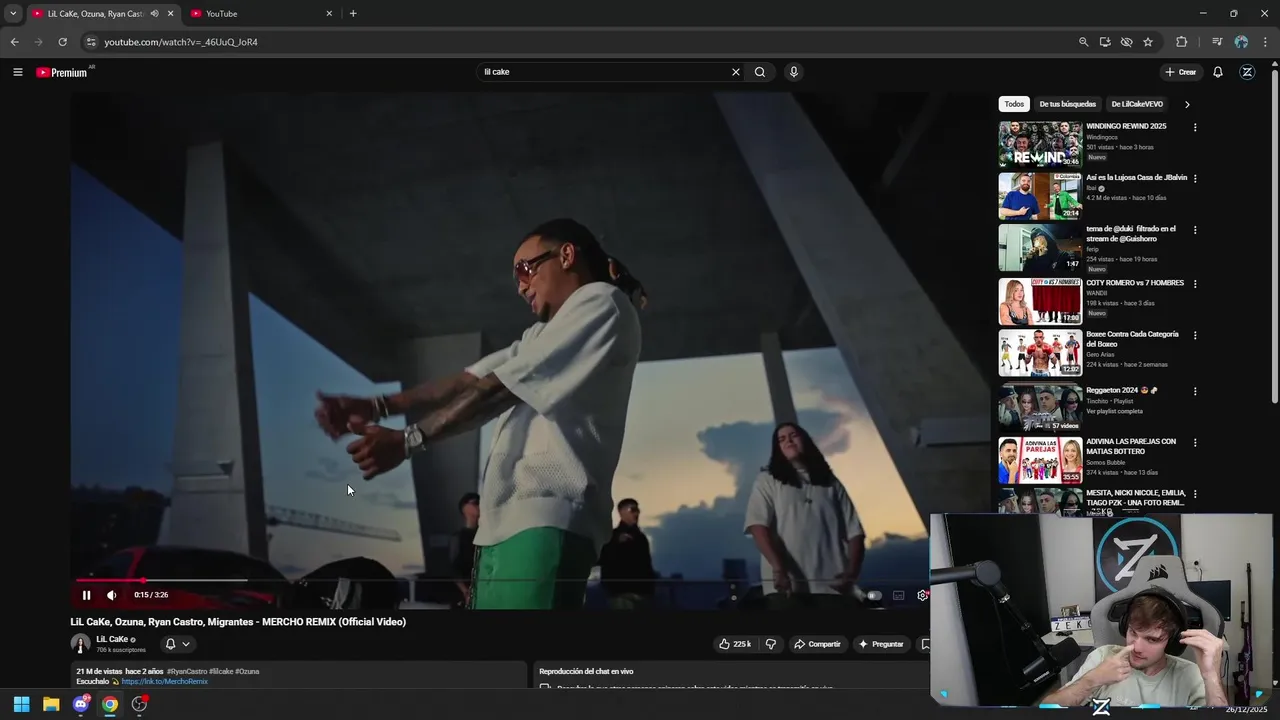Show more filter chips with the arrow

tap(1187, 104)
